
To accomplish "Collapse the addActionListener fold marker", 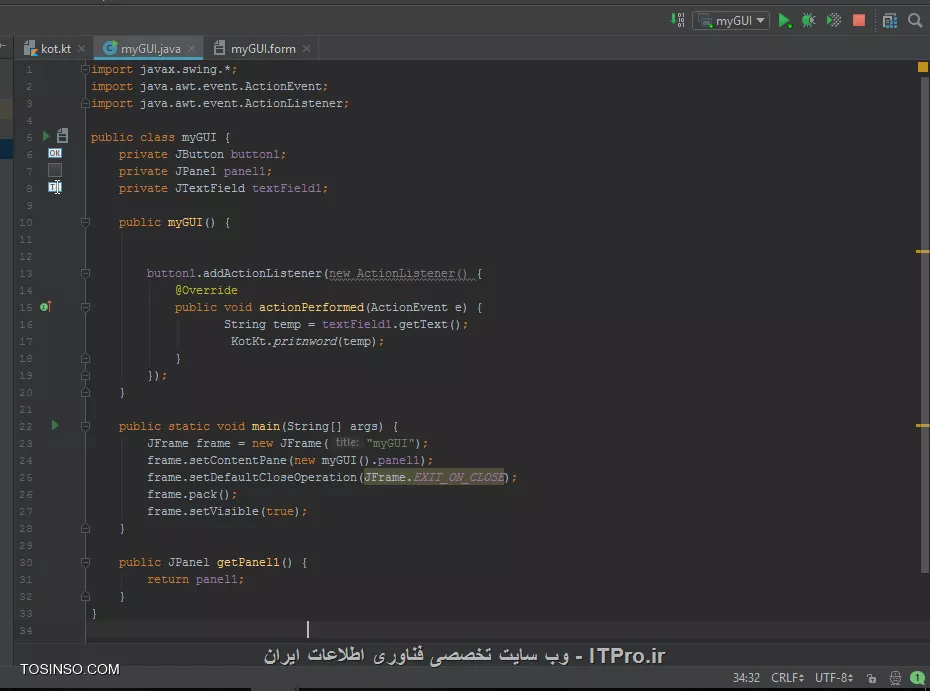I will point(85,273).
